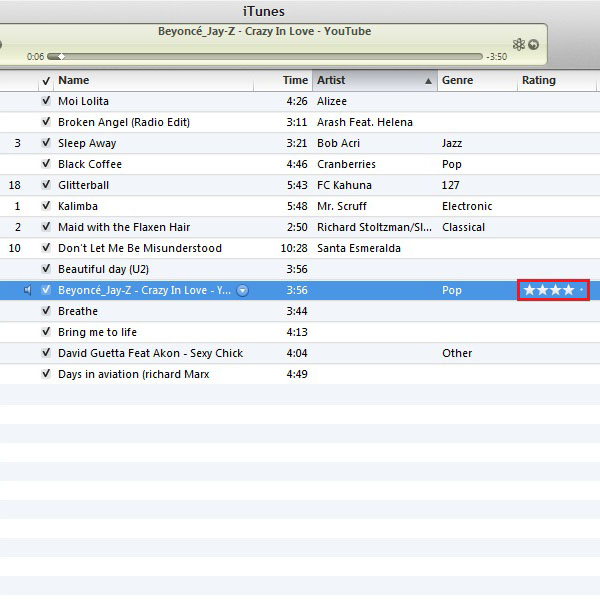This screenshot has width=600, height=600.
Task: Click the Electronic genre cell
Action: point(467,206)
